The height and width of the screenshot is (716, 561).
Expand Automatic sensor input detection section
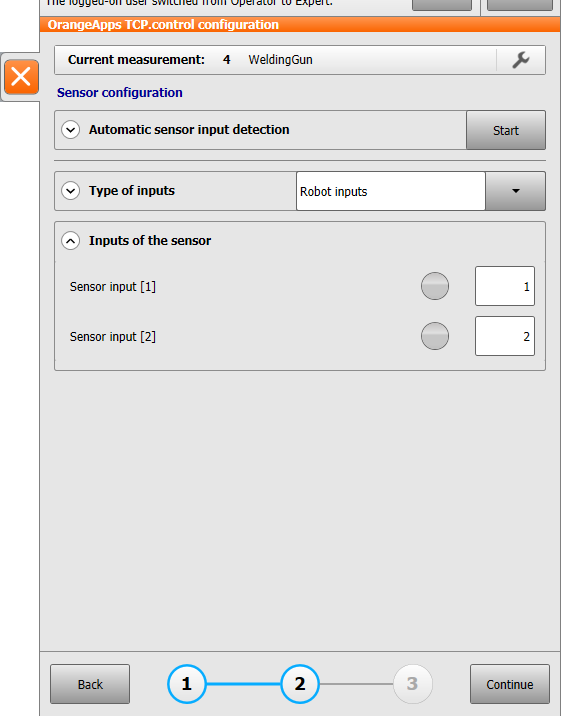[71, 130]
